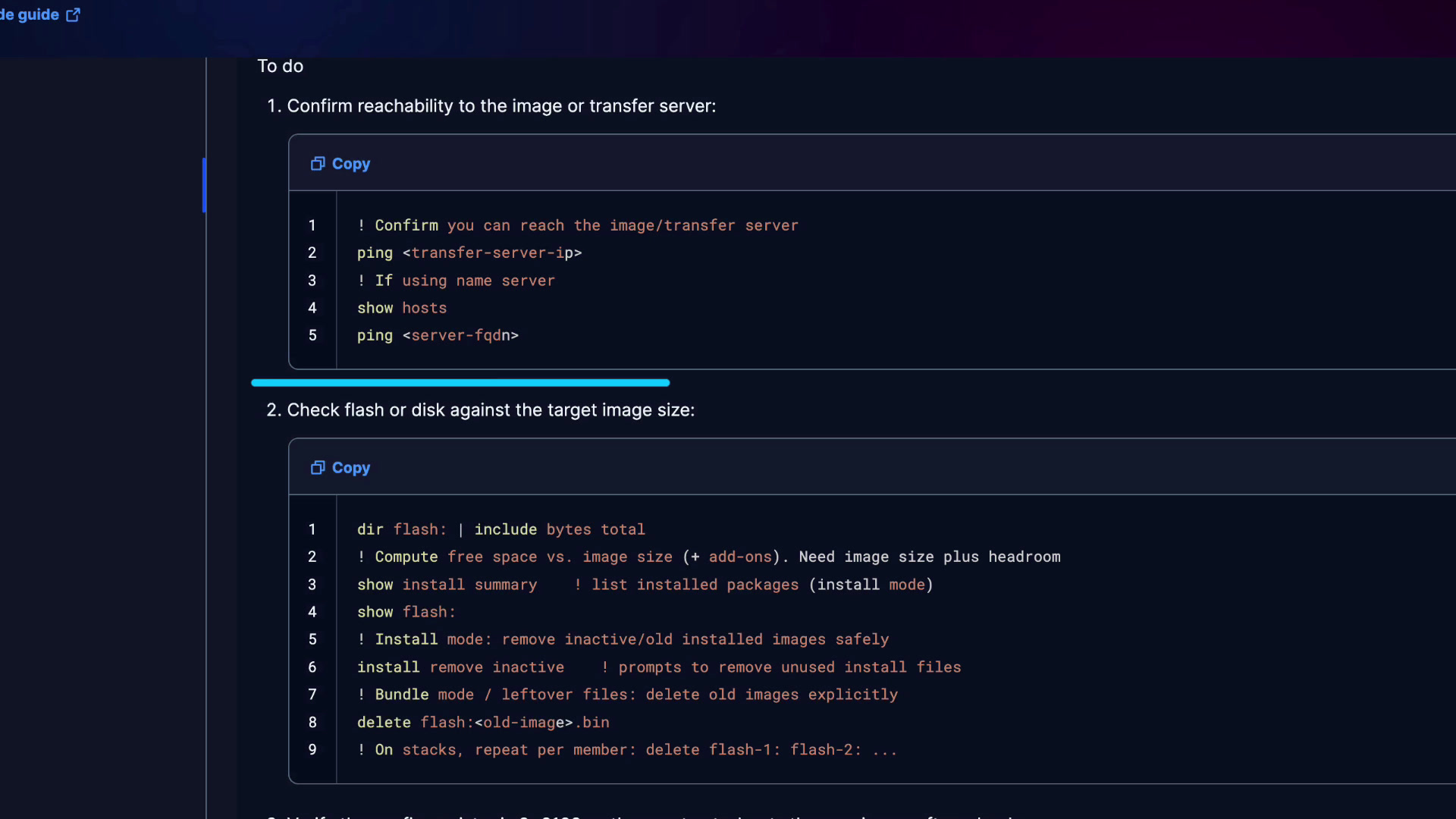1456x819 pixels.
Task: Click the '! Compute free space vs. image size' line
Action: (709, 557)
